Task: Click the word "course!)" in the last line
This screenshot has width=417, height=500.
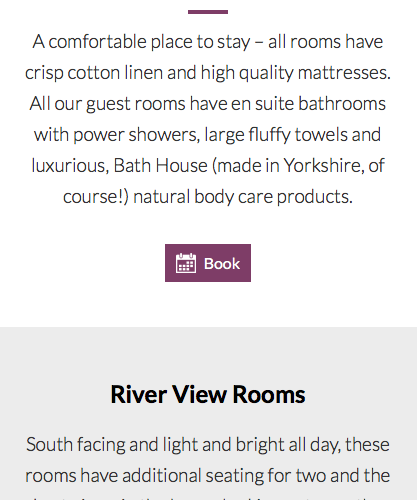Action: tap(96, 197)
